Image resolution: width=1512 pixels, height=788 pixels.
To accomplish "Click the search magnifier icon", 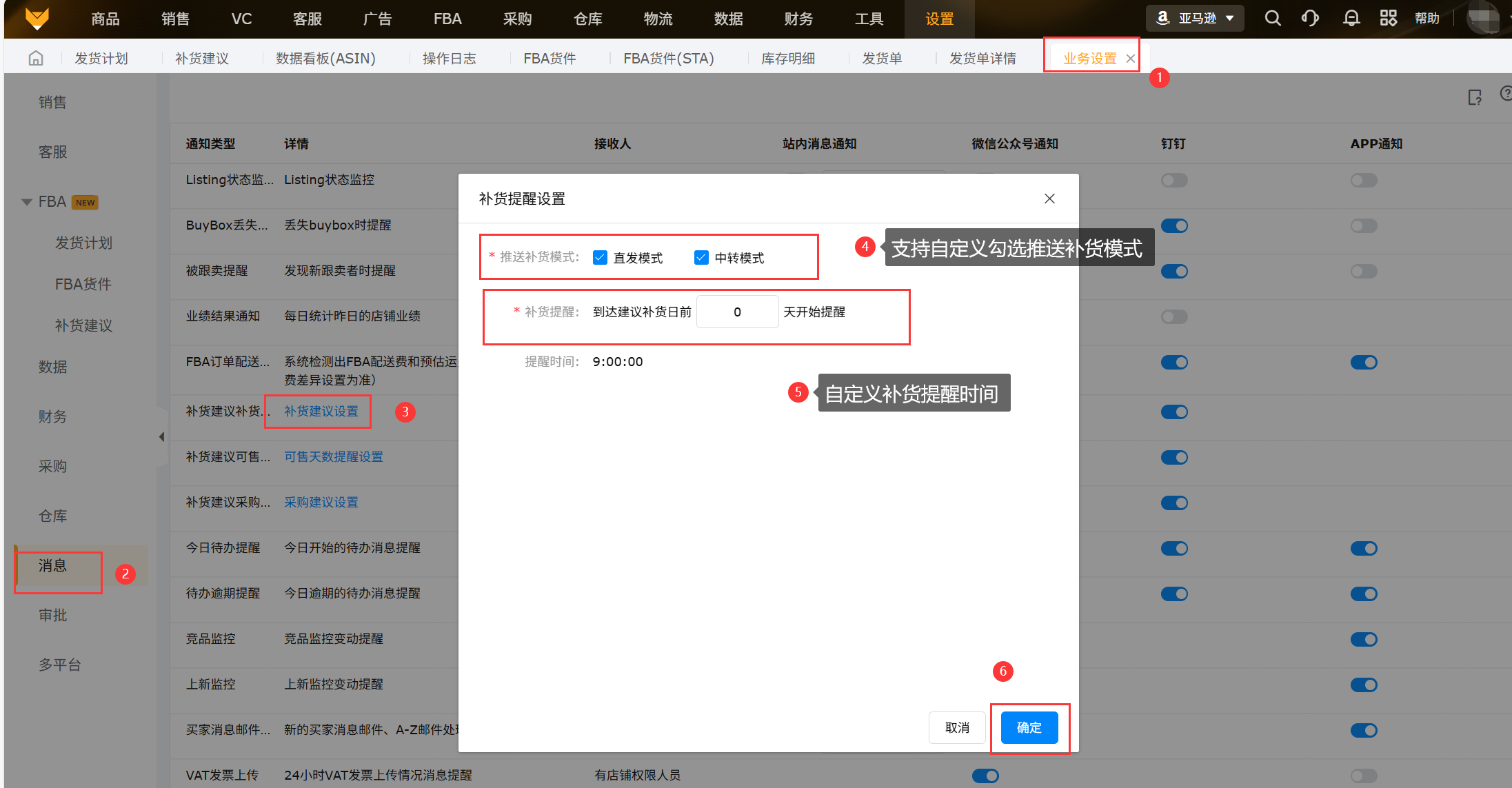I will (1273, 18).
